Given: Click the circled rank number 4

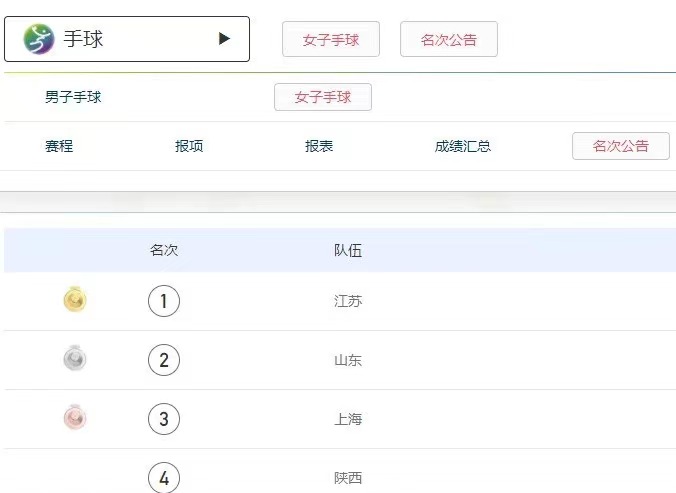Looking at the screenshot, I should click(164, 477).
